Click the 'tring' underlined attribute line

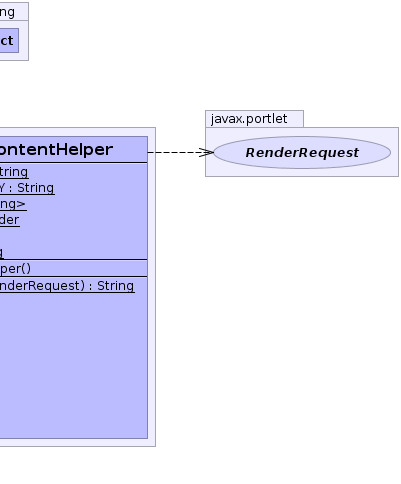click(x=14, y=172)
